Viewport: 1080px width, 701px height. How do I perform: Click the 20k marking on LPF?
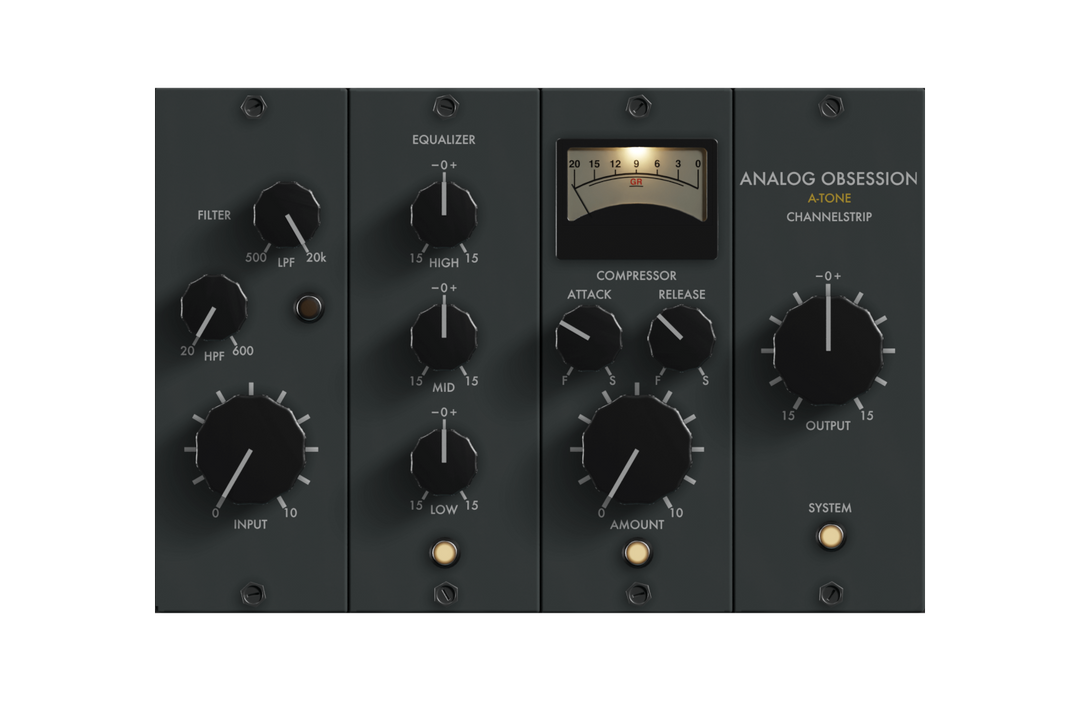(x=316, y=258)
